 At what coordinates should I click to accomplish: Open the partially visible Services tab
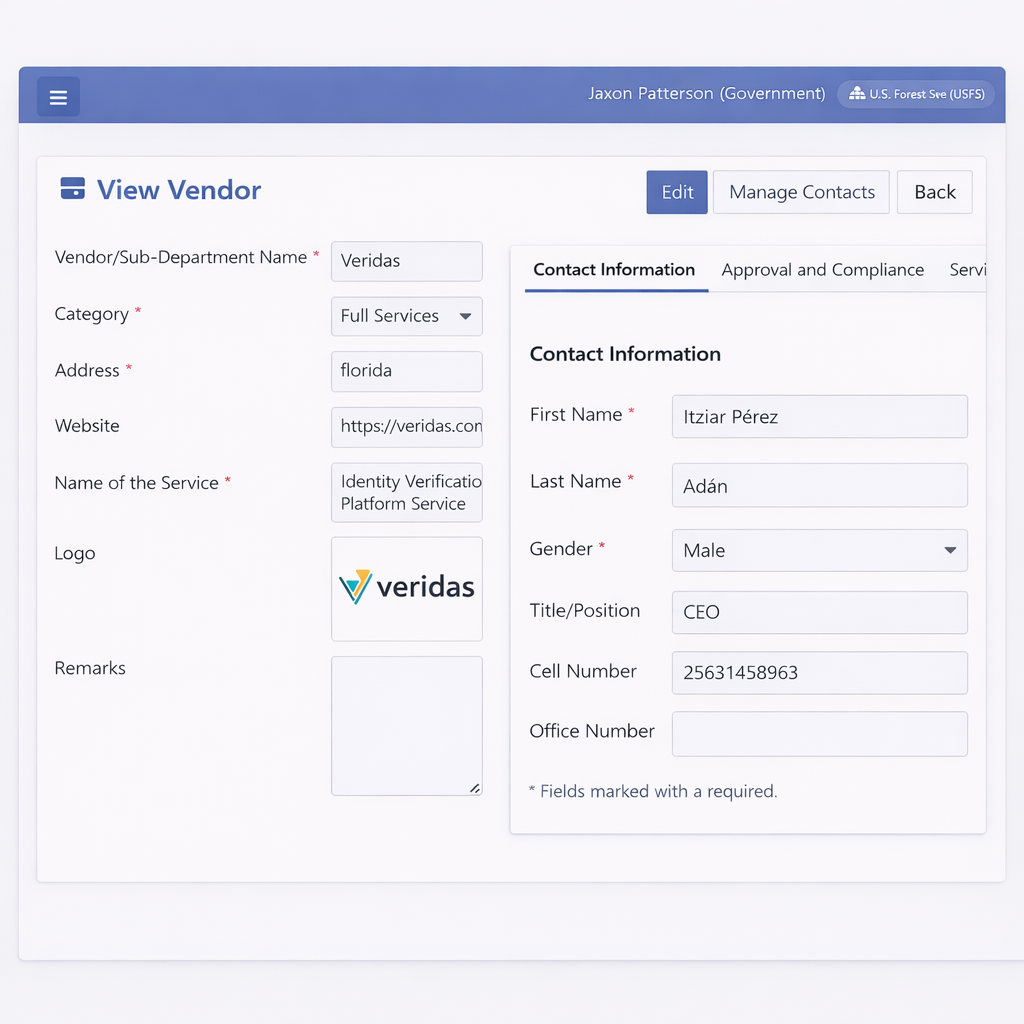tap(967, 270)
